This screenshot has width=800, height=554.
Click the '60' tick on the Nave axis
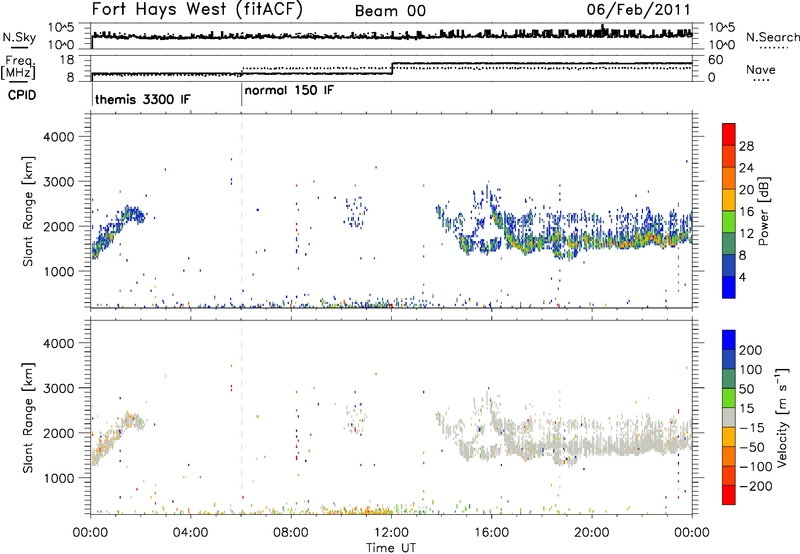coord(716,60)
